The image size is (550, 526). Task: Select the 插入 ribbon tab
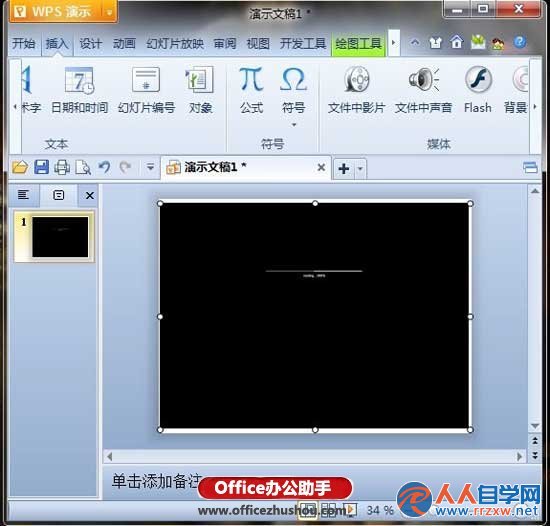point(57,44)
